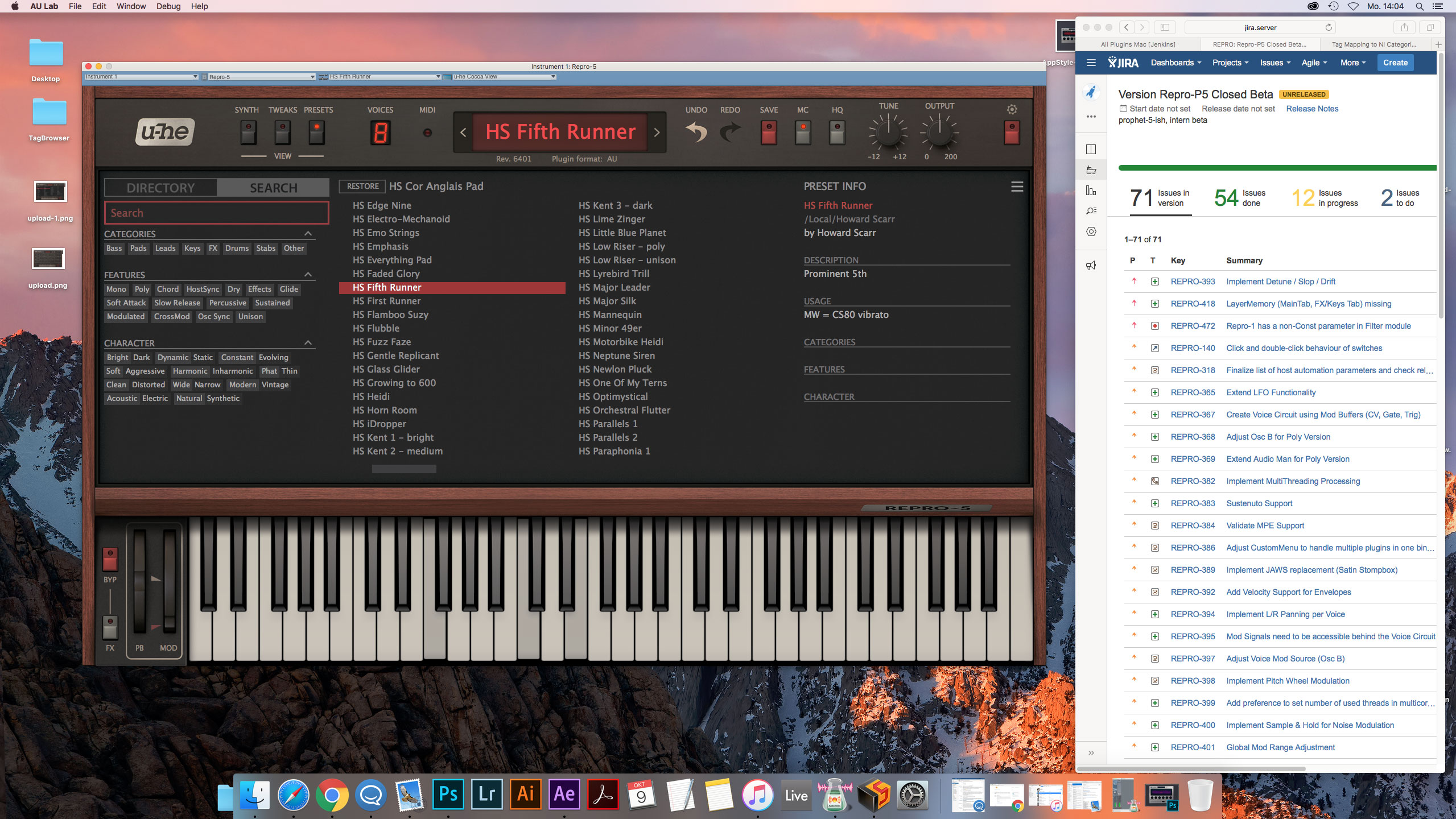Expand the JIRA sidebar with double chevron

click(1091, 753)
